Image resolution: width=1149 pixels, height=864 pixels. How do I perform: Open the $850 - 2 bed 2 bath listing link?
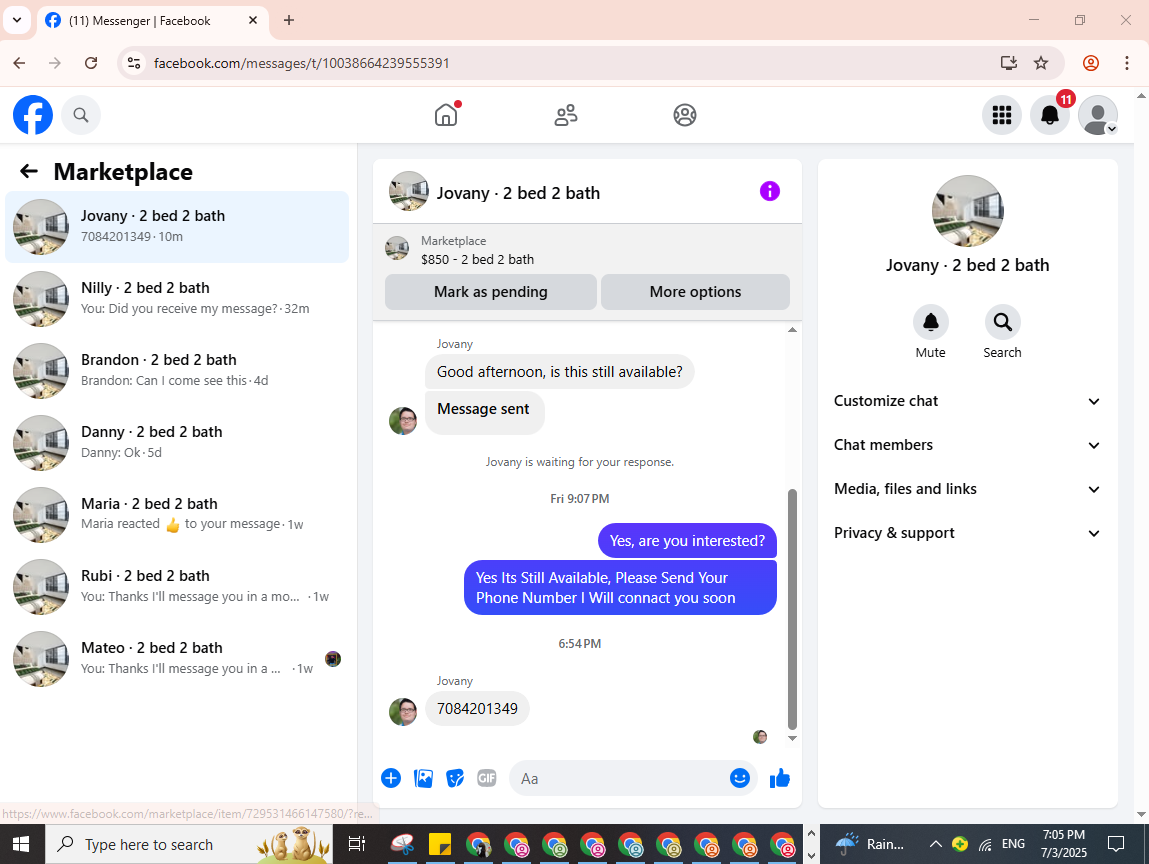click(477, 259)
